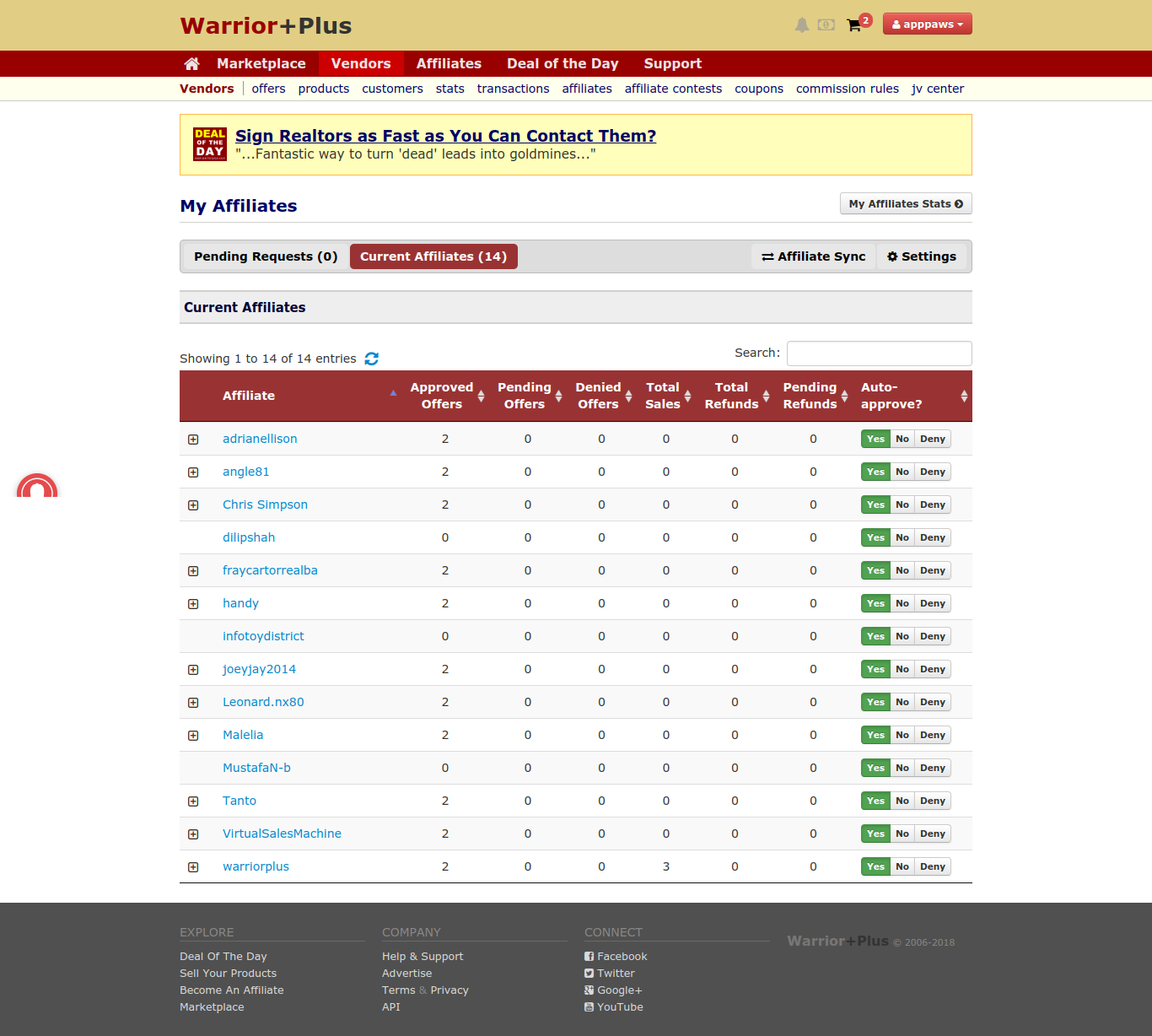Open Help & Support footer link
This screenshot has height=1036, width=1152.
click(x=423, y=957)
